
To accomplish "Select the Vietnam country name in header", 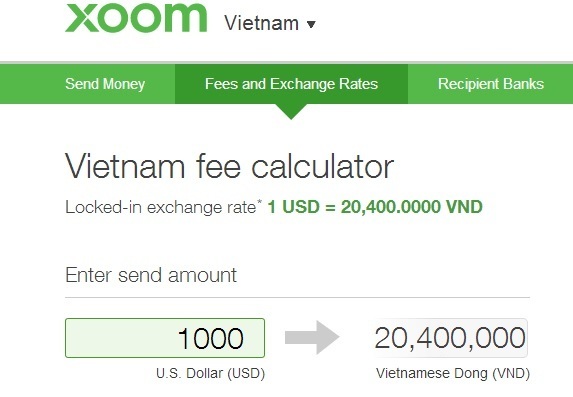I will click(262, 23).
